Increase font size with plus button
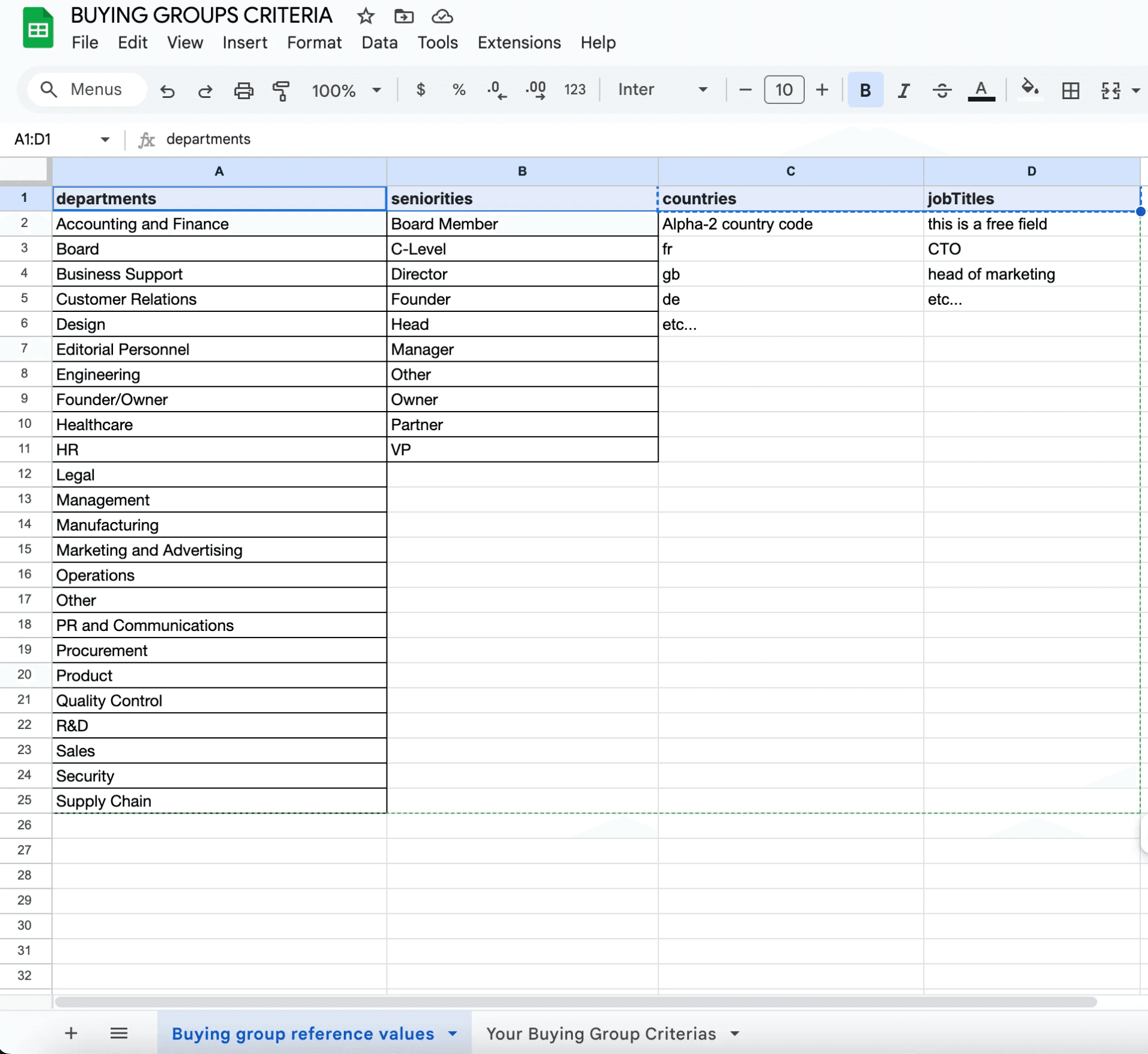 [822, 90]
